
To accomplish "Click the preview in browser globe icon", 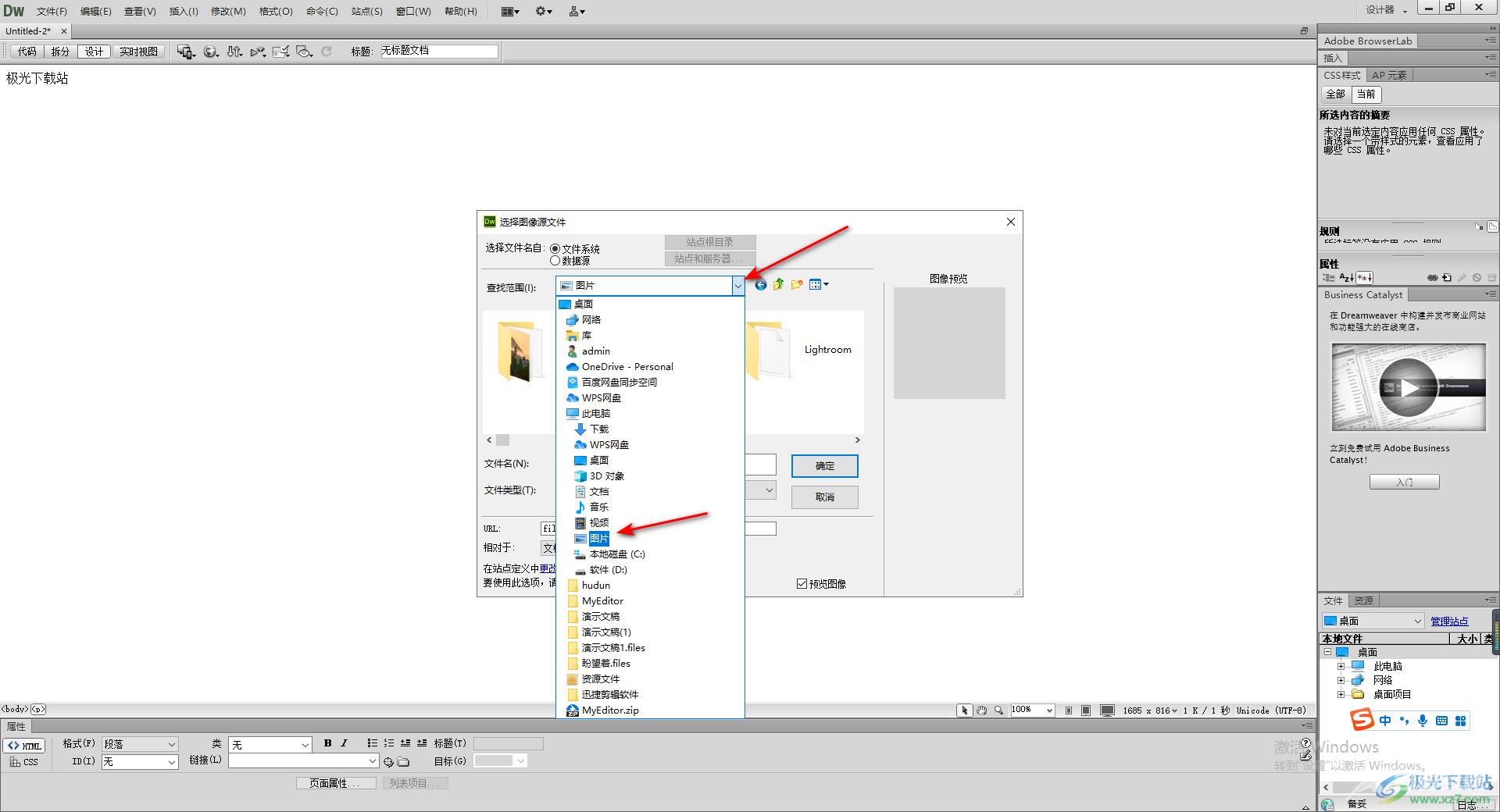I will click(211, 52).
